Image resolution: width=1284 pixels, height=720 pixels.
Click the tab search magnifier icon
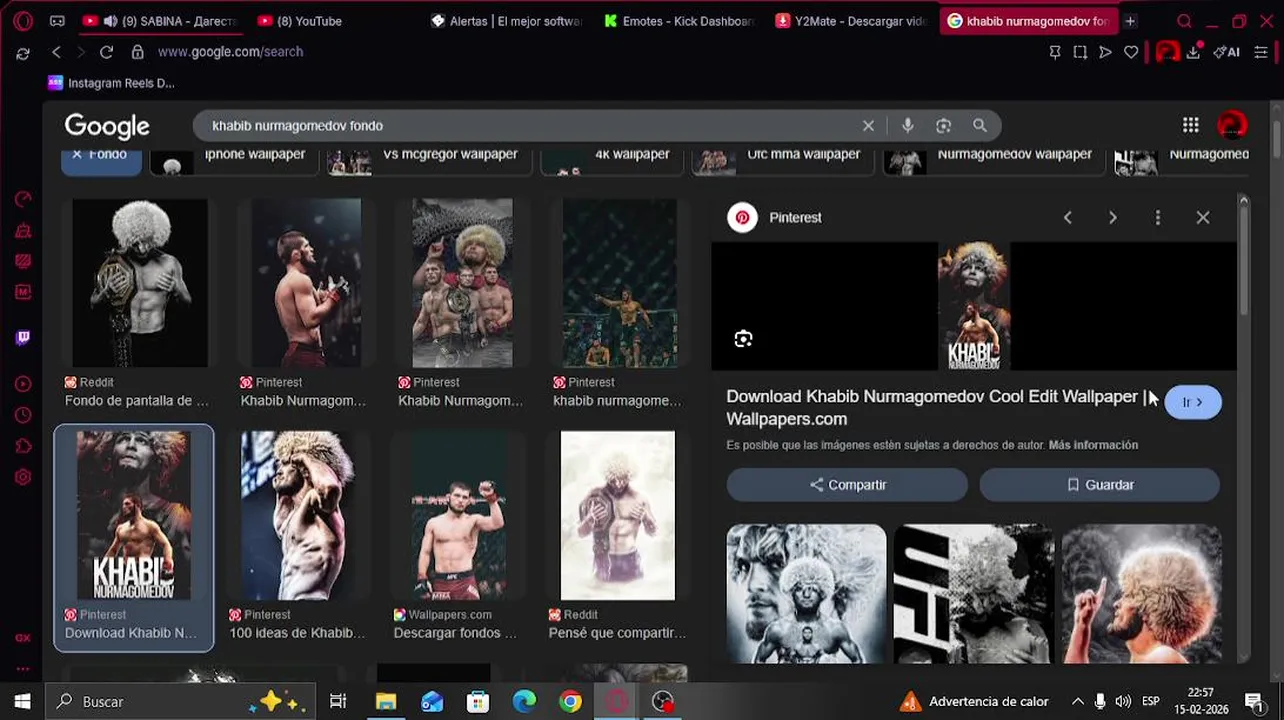(1184, 21)
